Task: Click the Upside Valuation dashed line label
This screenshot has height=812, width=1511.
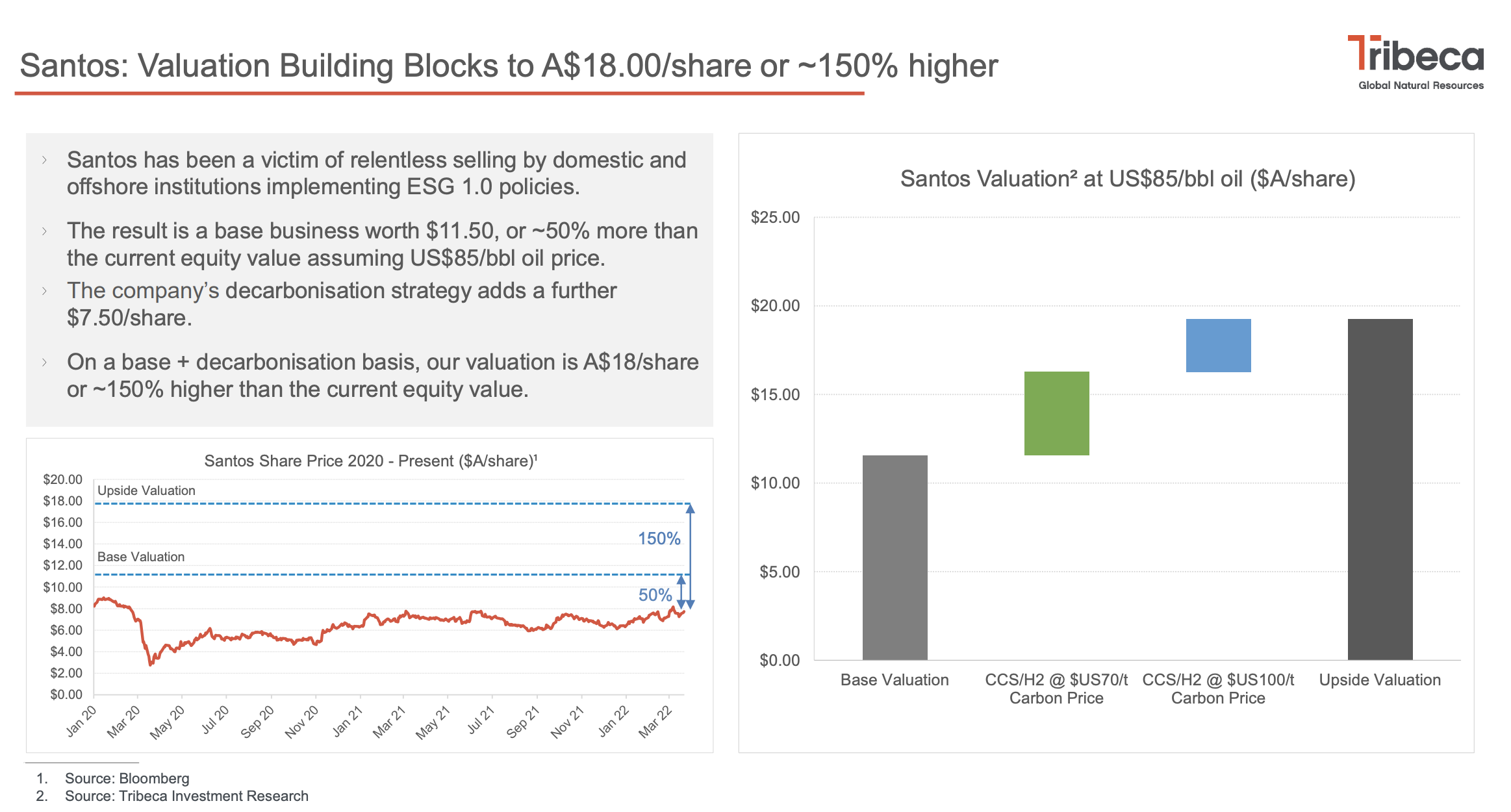Action: pyautogui.click(x=146, y=490)
